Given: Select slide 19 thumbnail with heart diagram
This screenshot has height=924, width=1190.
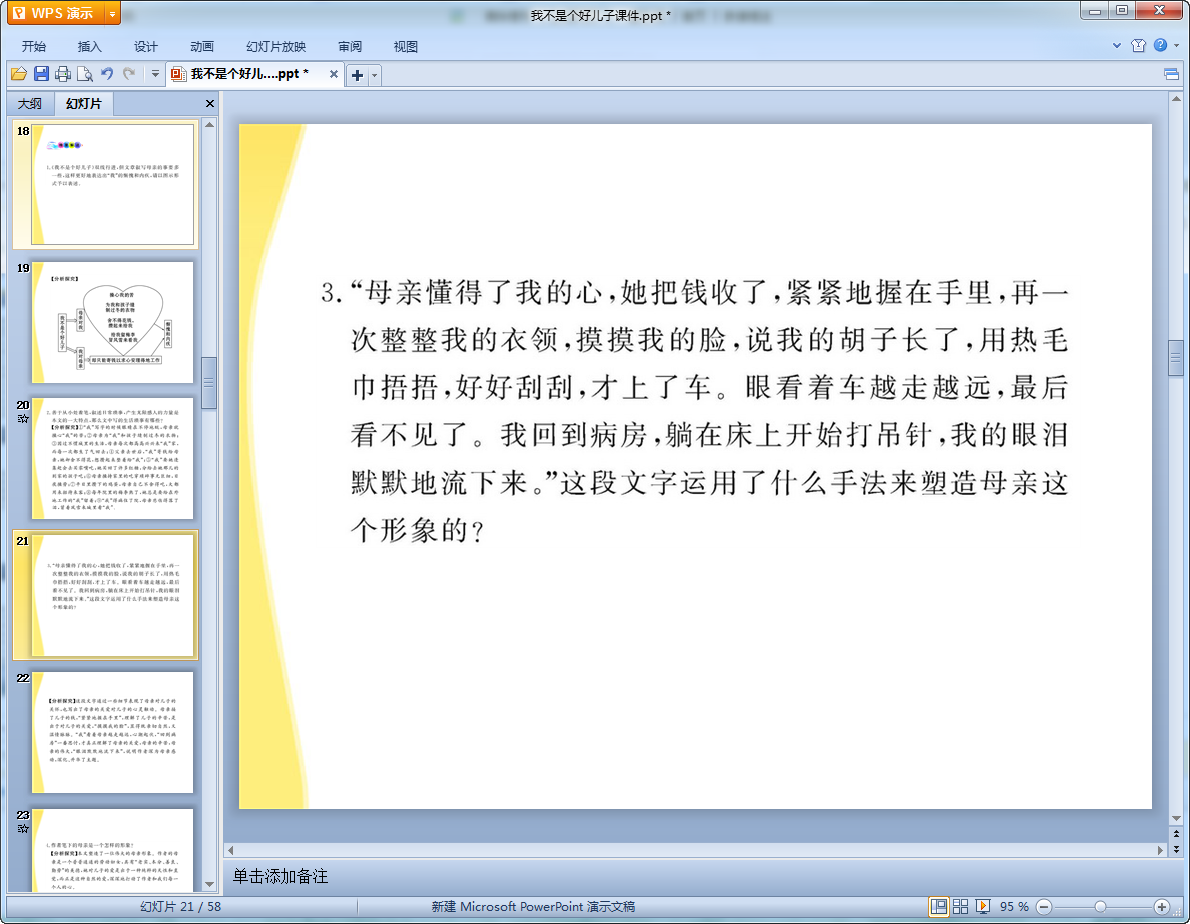Looking at the screenshot, I should pos(112,322).
